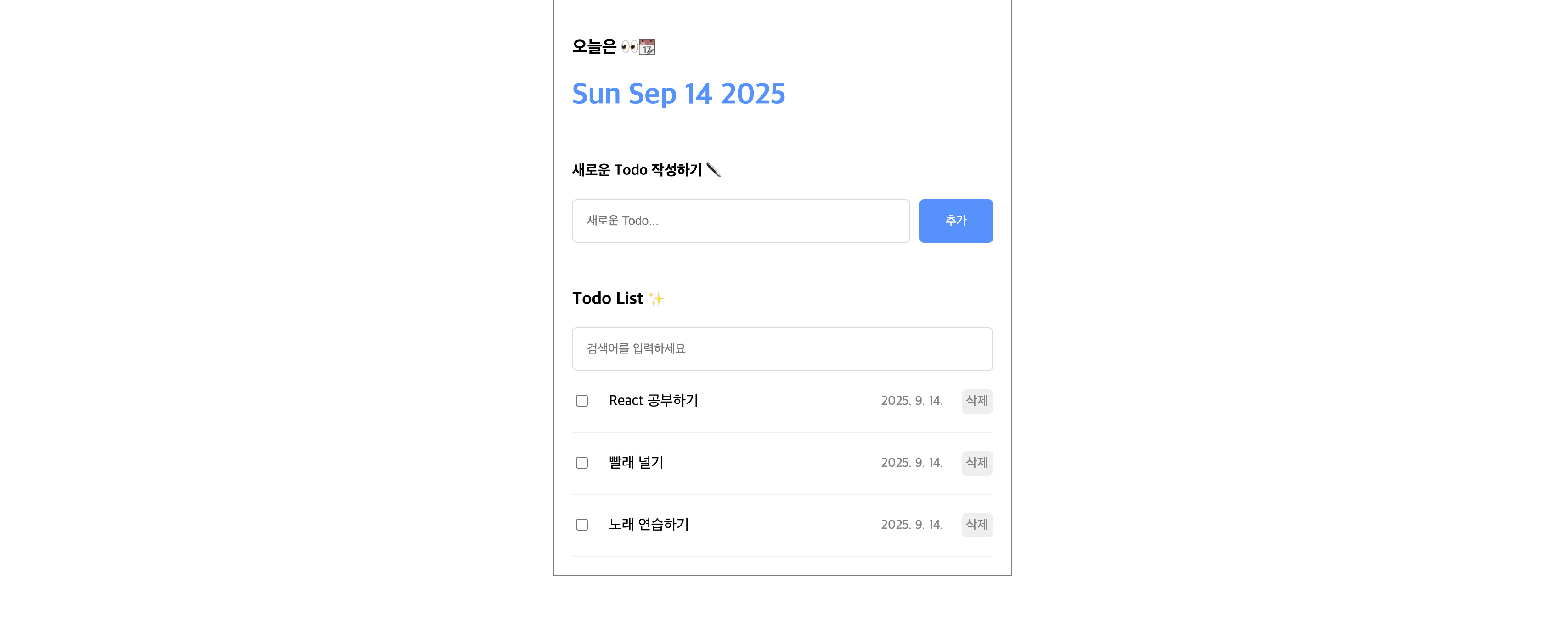Select the todo text React 공부하기
The image size is (1568, 627).
[654, 400]
